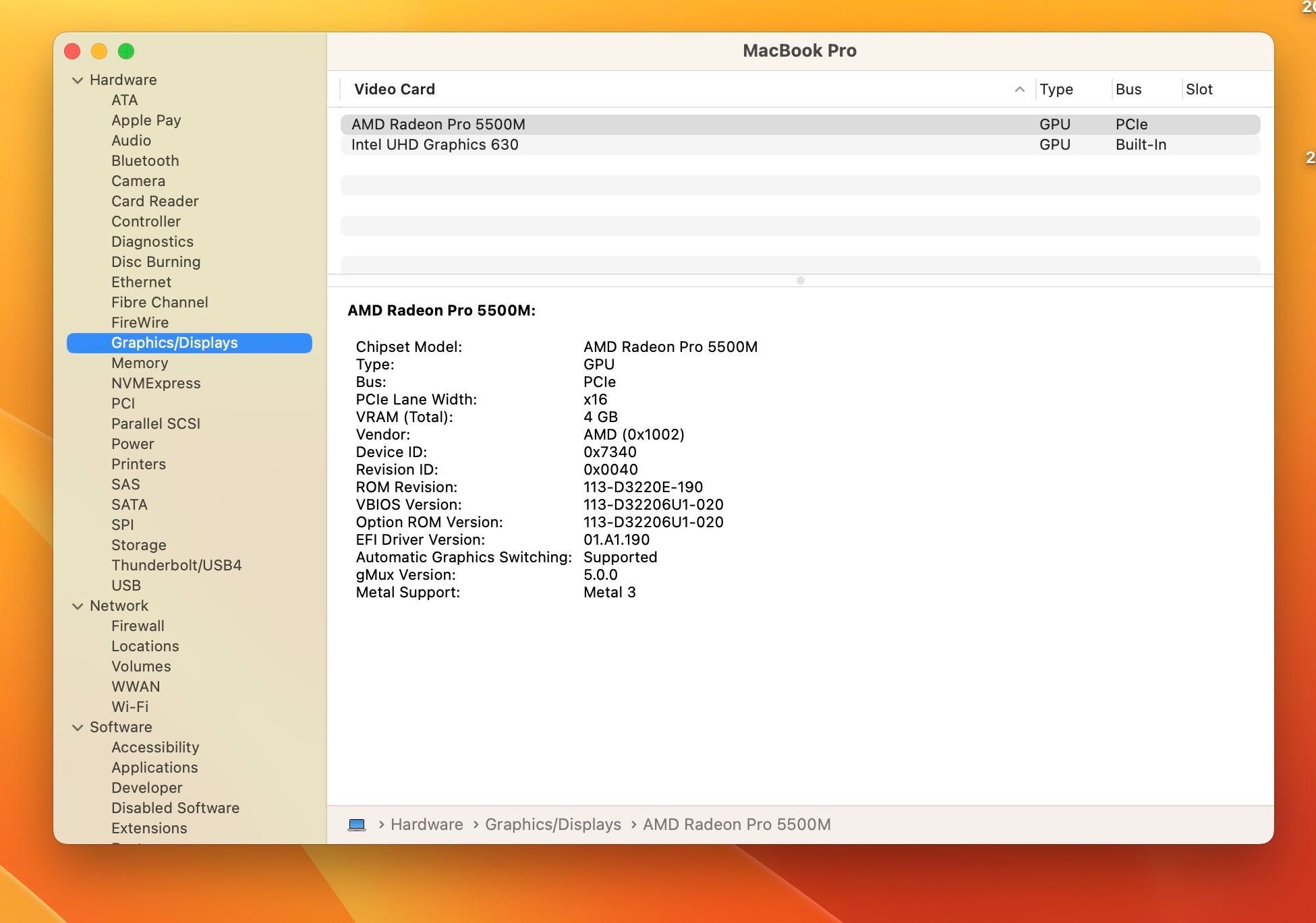The height and width of the screenshot is (923, 1316).
Task: Collapse the Network section
Action: click(78, 606)
